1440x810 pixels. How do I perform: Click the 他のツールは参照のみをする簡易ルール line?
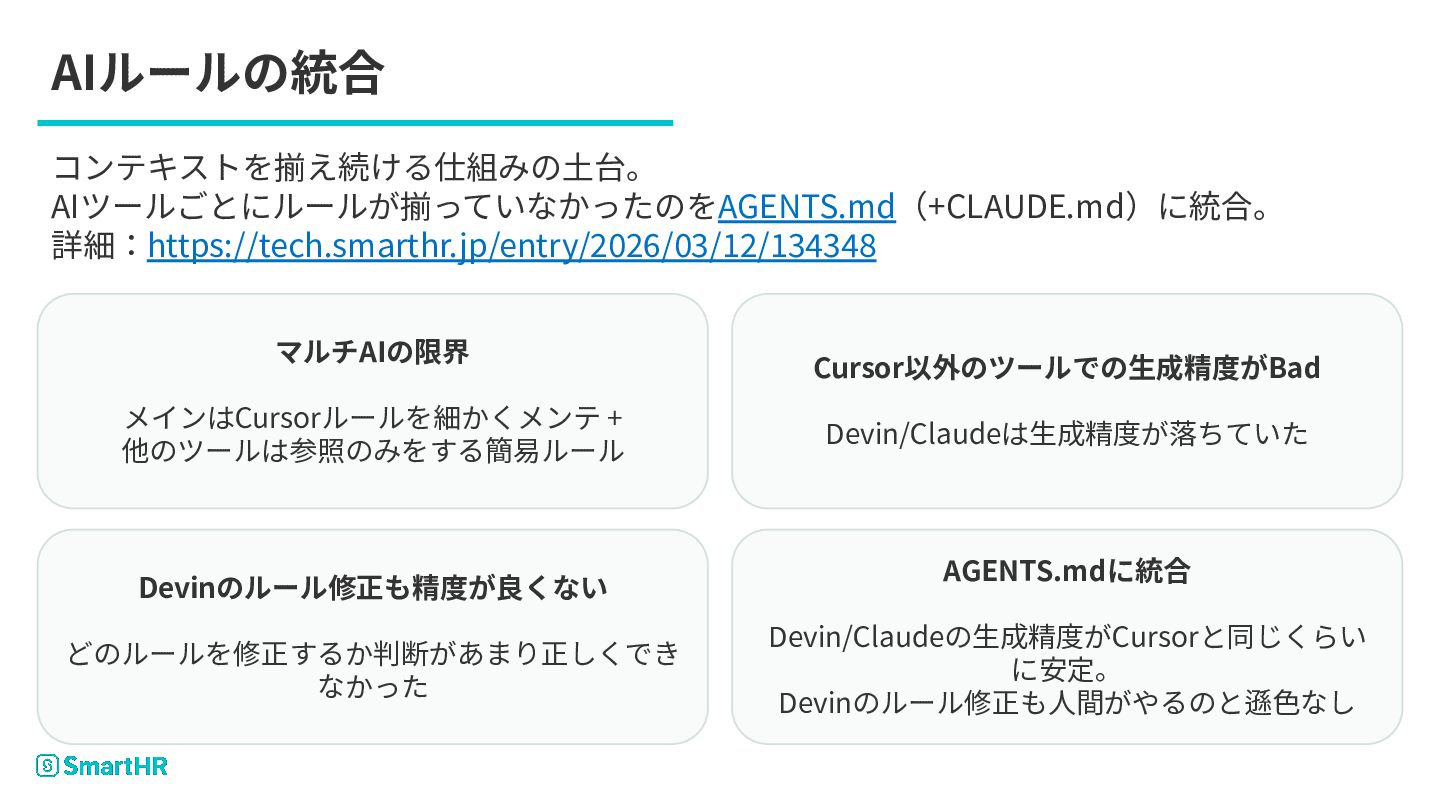click(x=372, y=450)
